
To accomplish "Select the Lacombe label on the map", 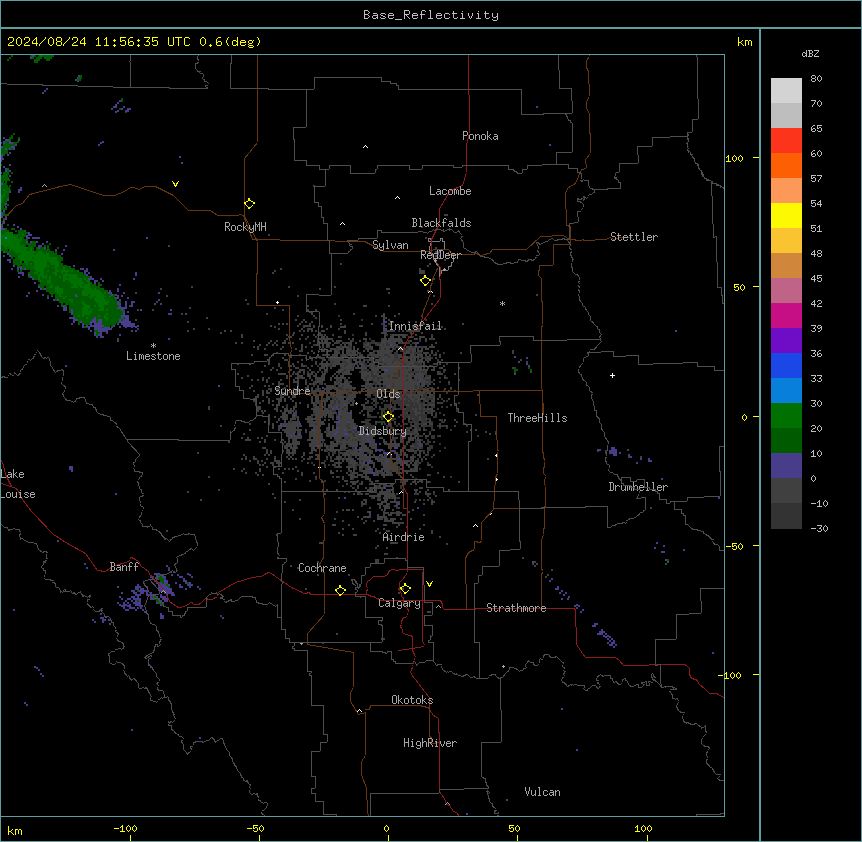I will (x=450, y=191).
